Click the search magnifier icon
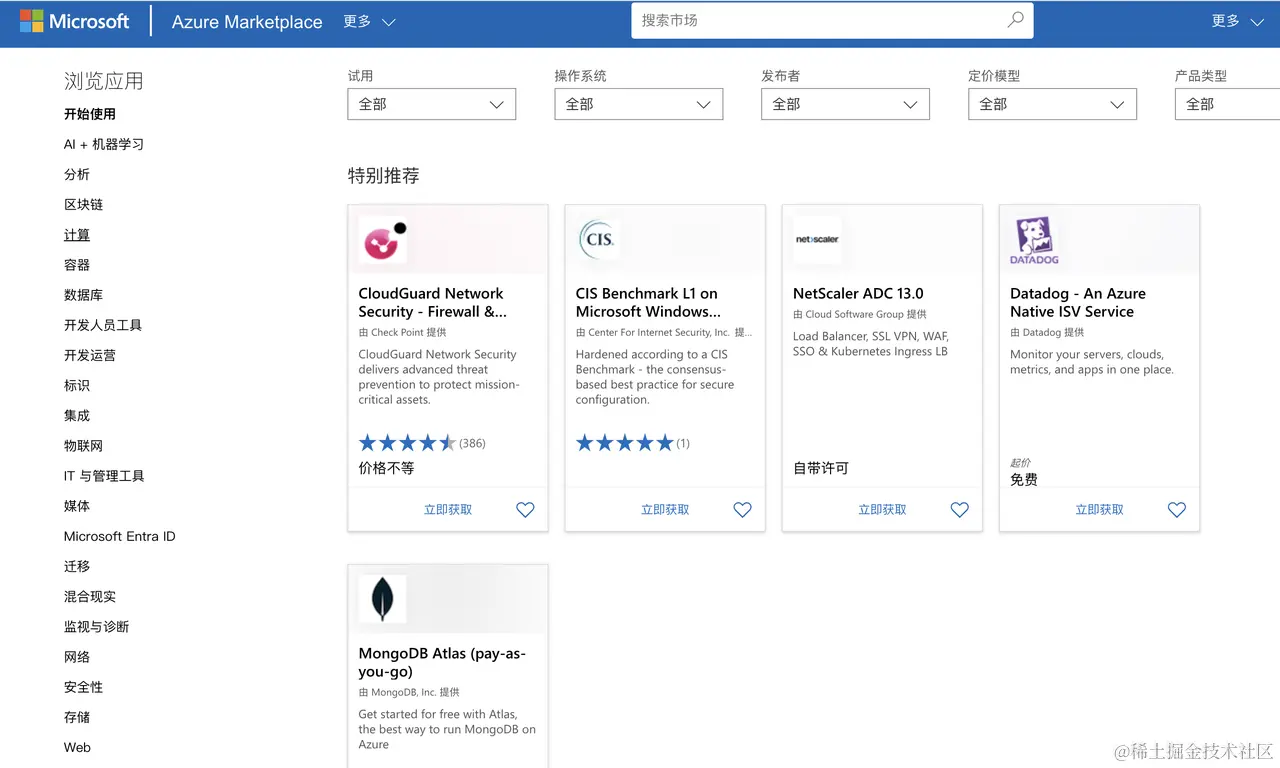This screenshot has width=1280, height=768. [1014, 20]
